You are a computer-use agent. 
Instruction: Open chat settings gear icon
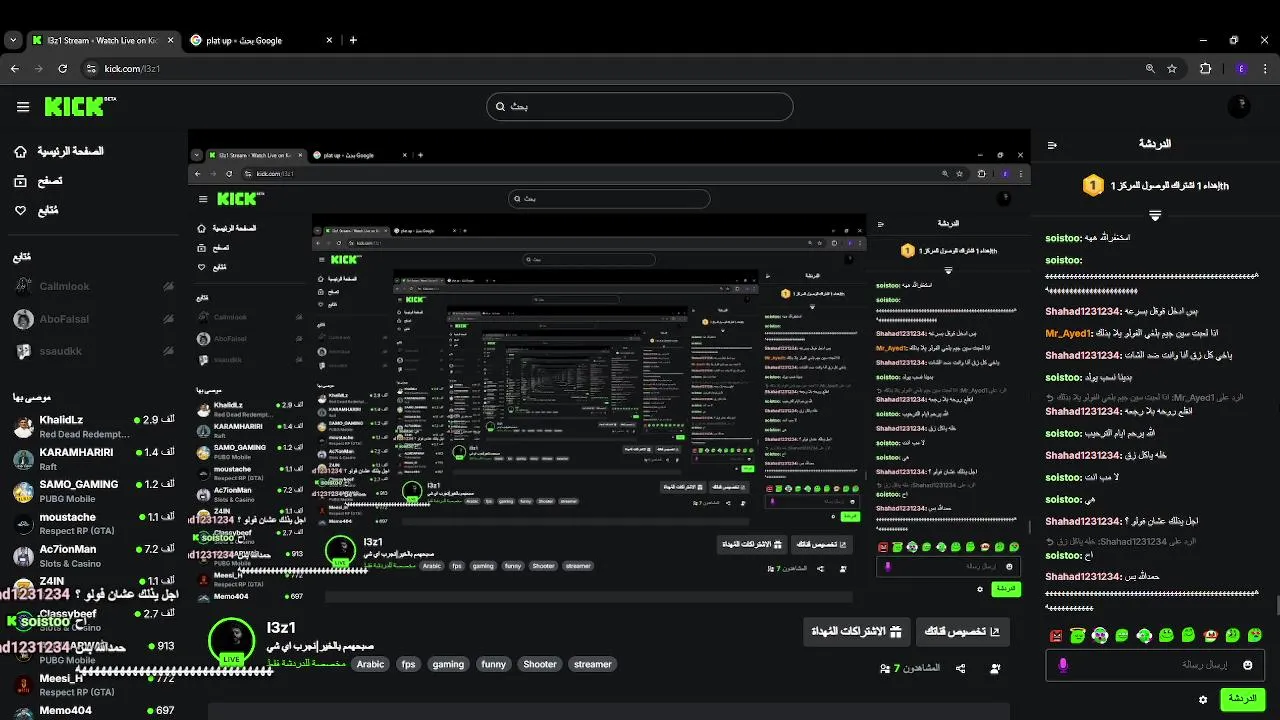click(x=1203, y=700)
